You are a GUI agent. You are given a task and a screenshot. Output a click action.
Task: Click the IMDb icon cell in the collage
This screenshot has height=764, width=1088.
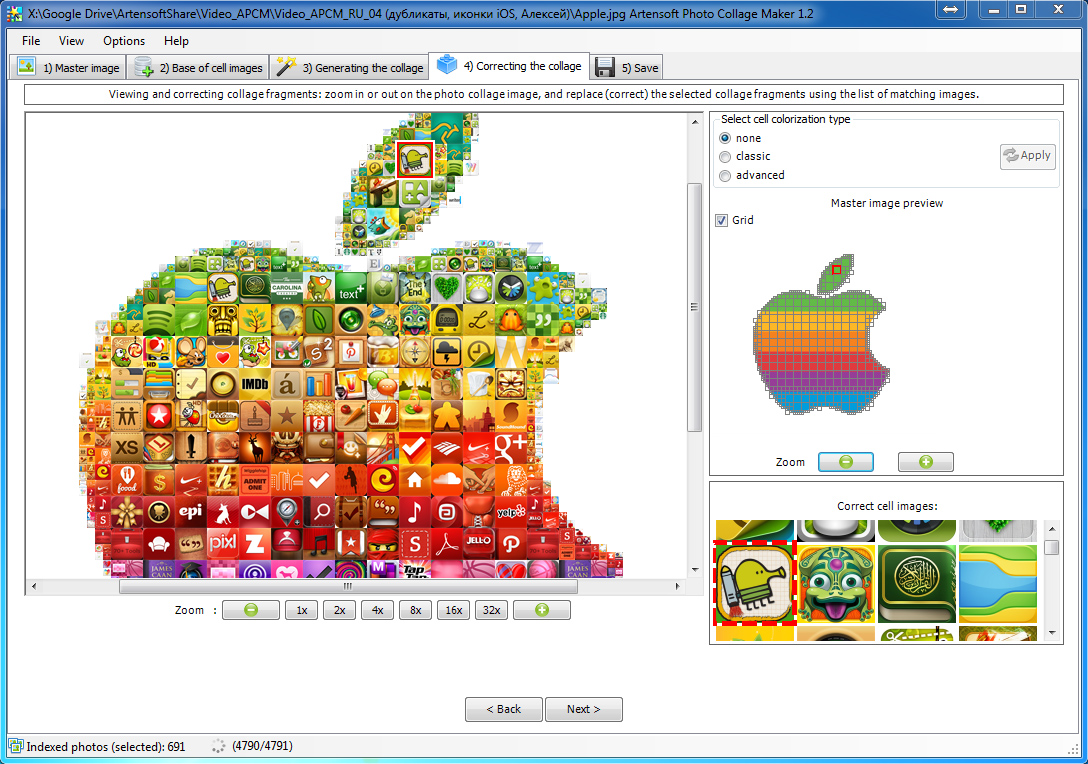click(255, 384)
